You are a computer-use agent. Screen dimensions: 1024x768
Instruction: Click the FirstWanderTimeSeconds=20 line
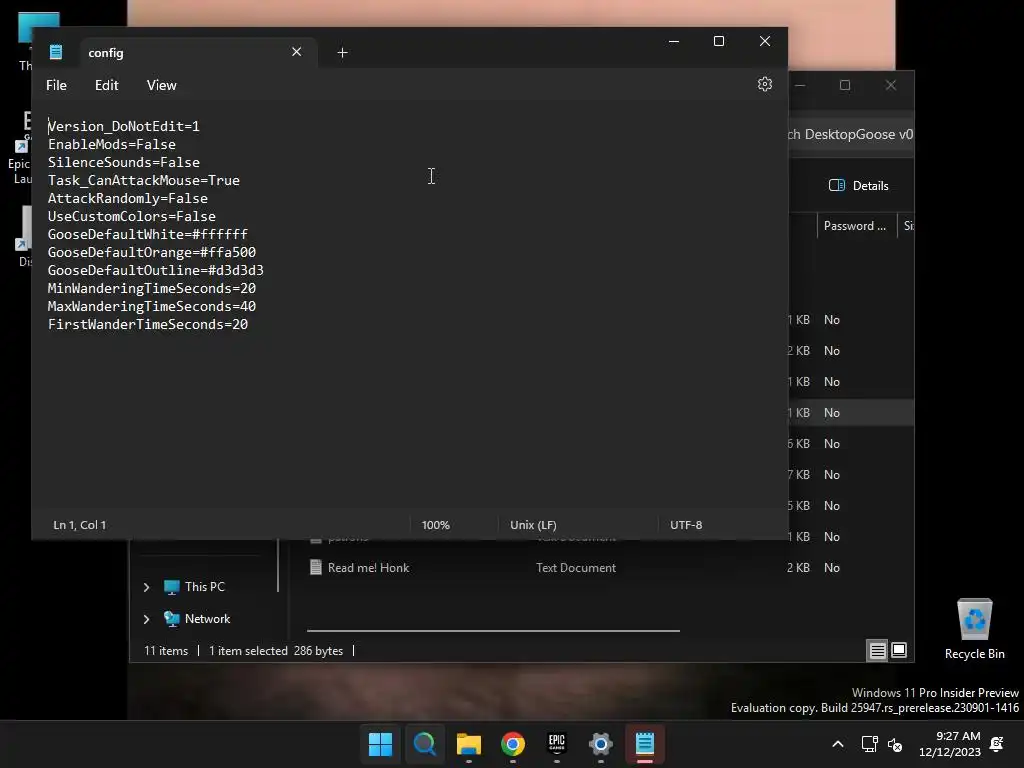tap(148, 325)
